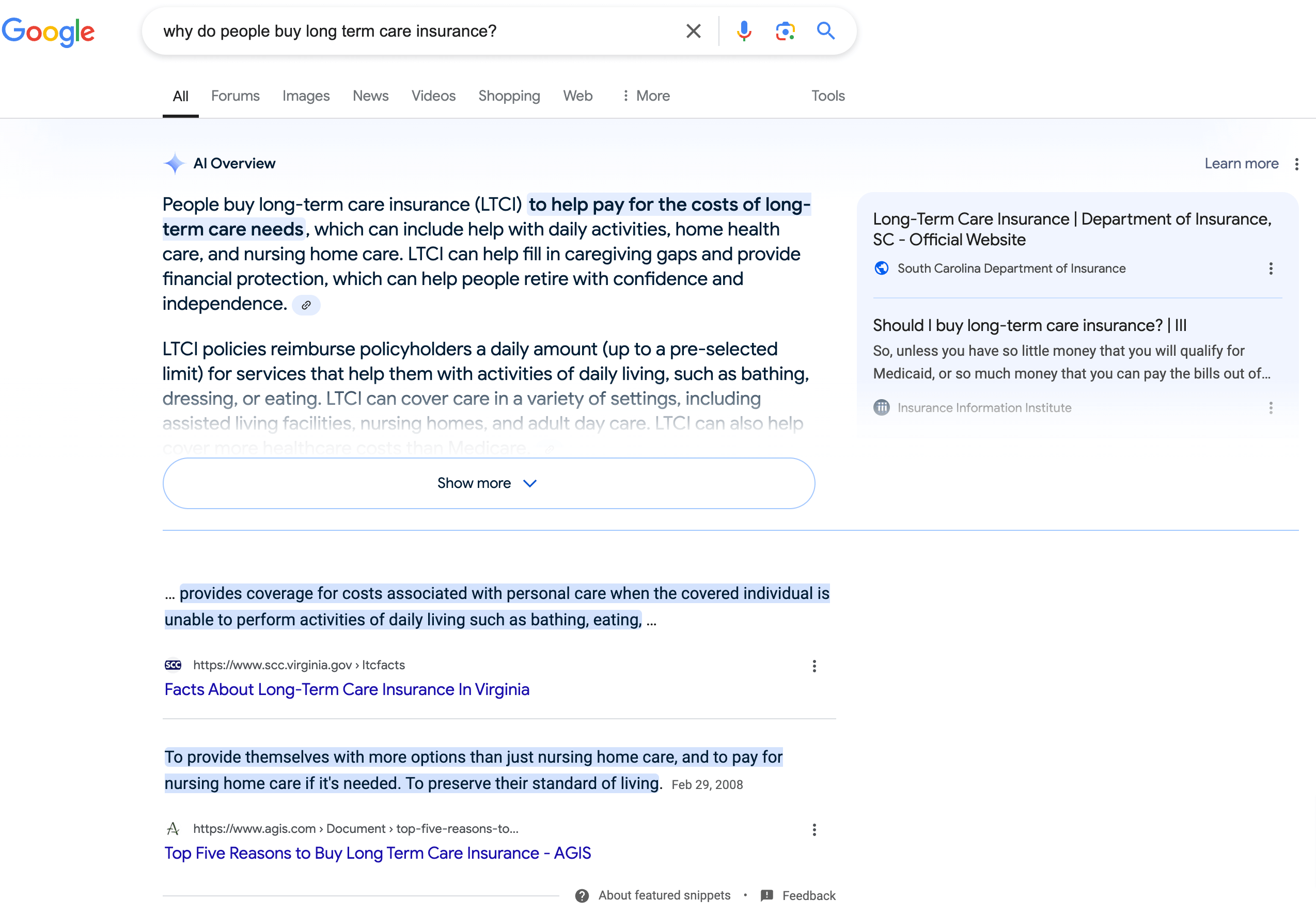
Task: Click Learn more about AI Overviews
Action: [1241, 163]
